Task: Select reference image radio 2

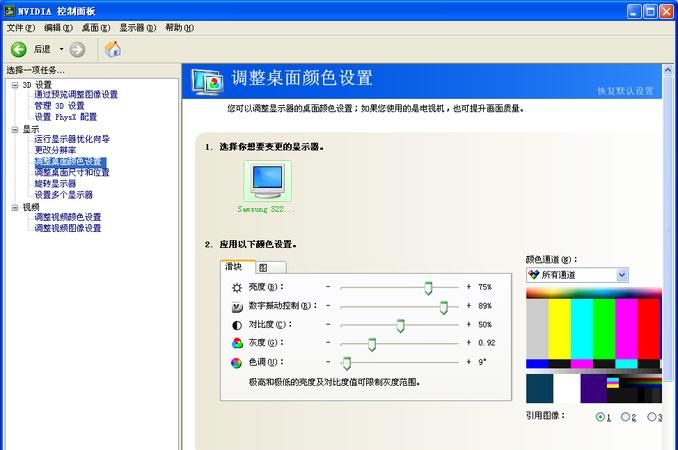Action: click(x=625, y=417)
